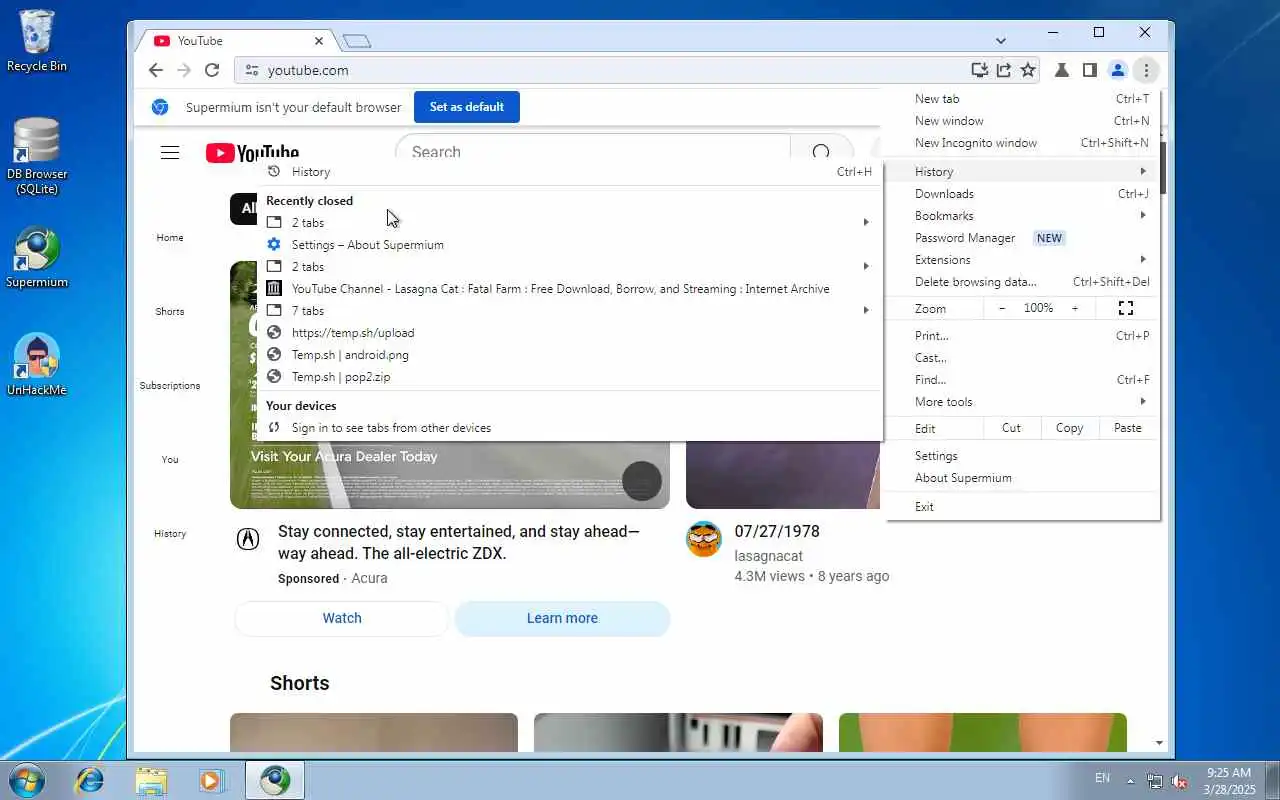Open the side panel icon

tap(1090, 70)
